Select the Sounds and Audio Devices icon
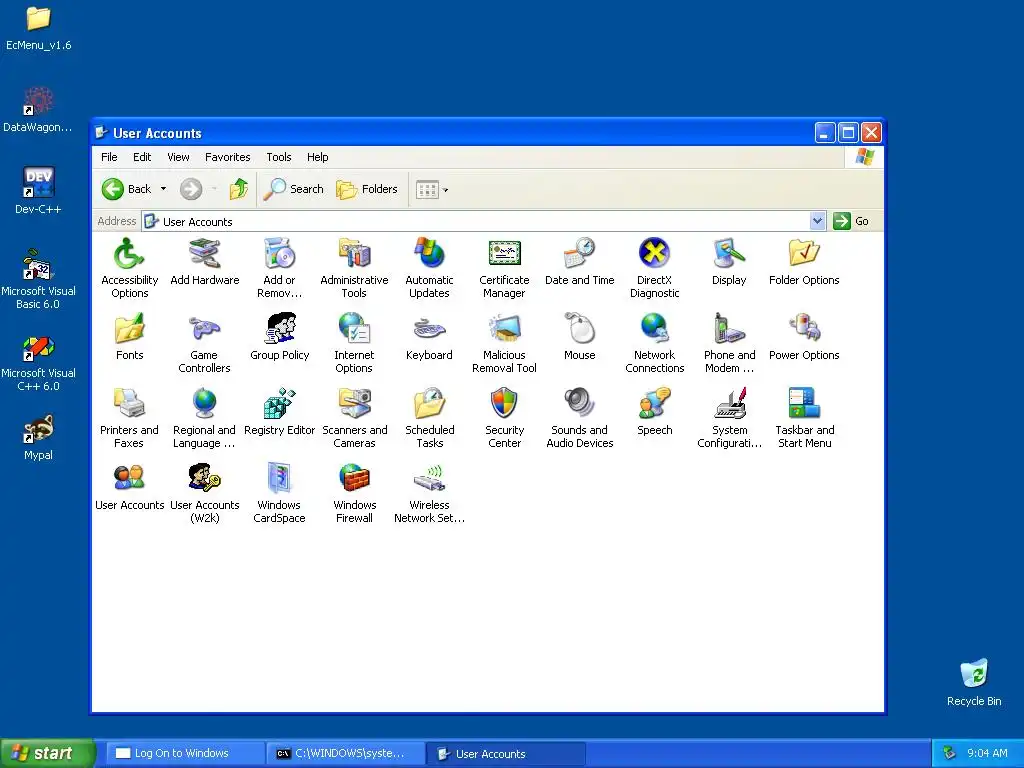The image size is (1024, 768). click(579, 404)
